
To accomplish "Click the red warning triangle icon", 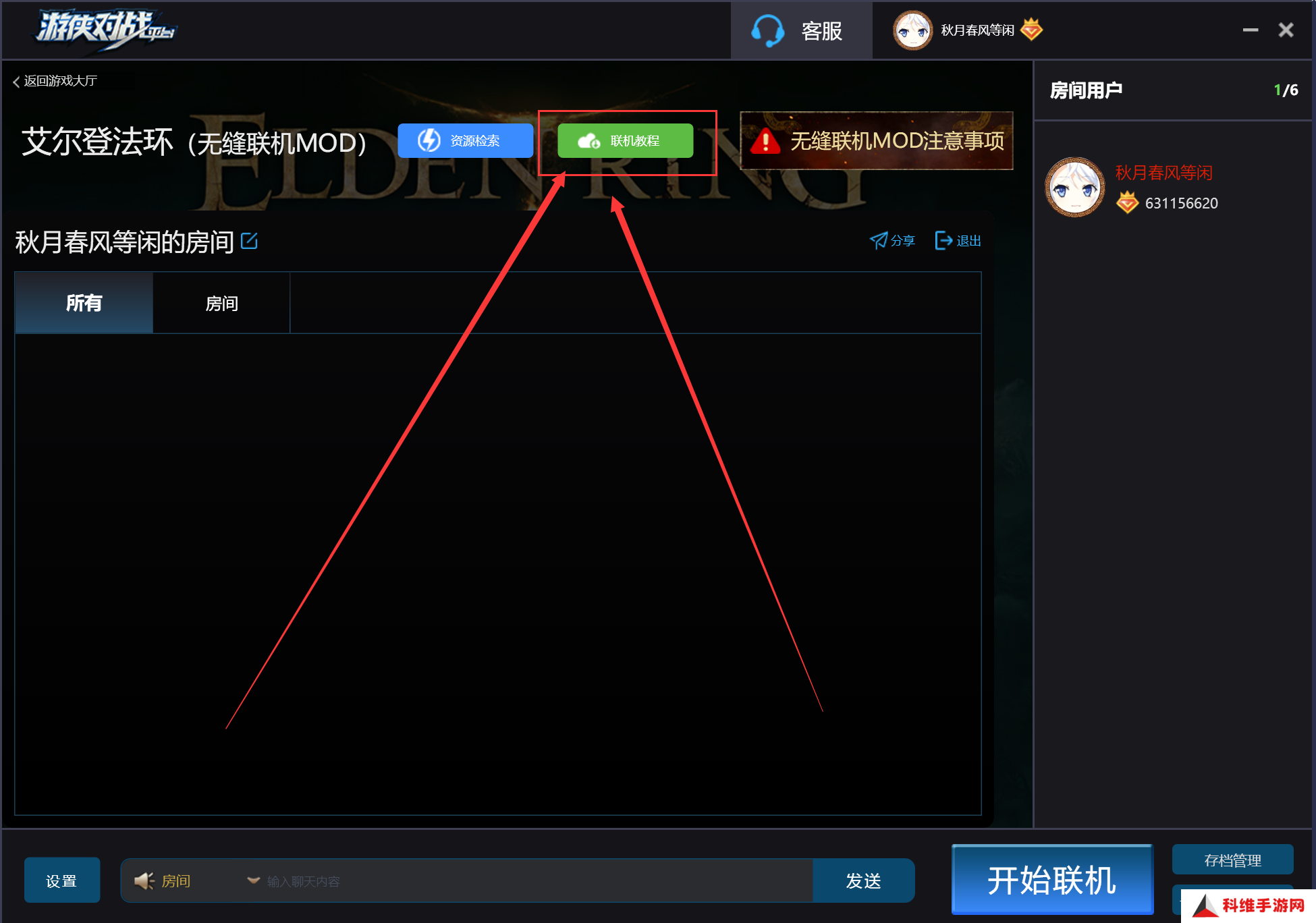I will (765, 140).
